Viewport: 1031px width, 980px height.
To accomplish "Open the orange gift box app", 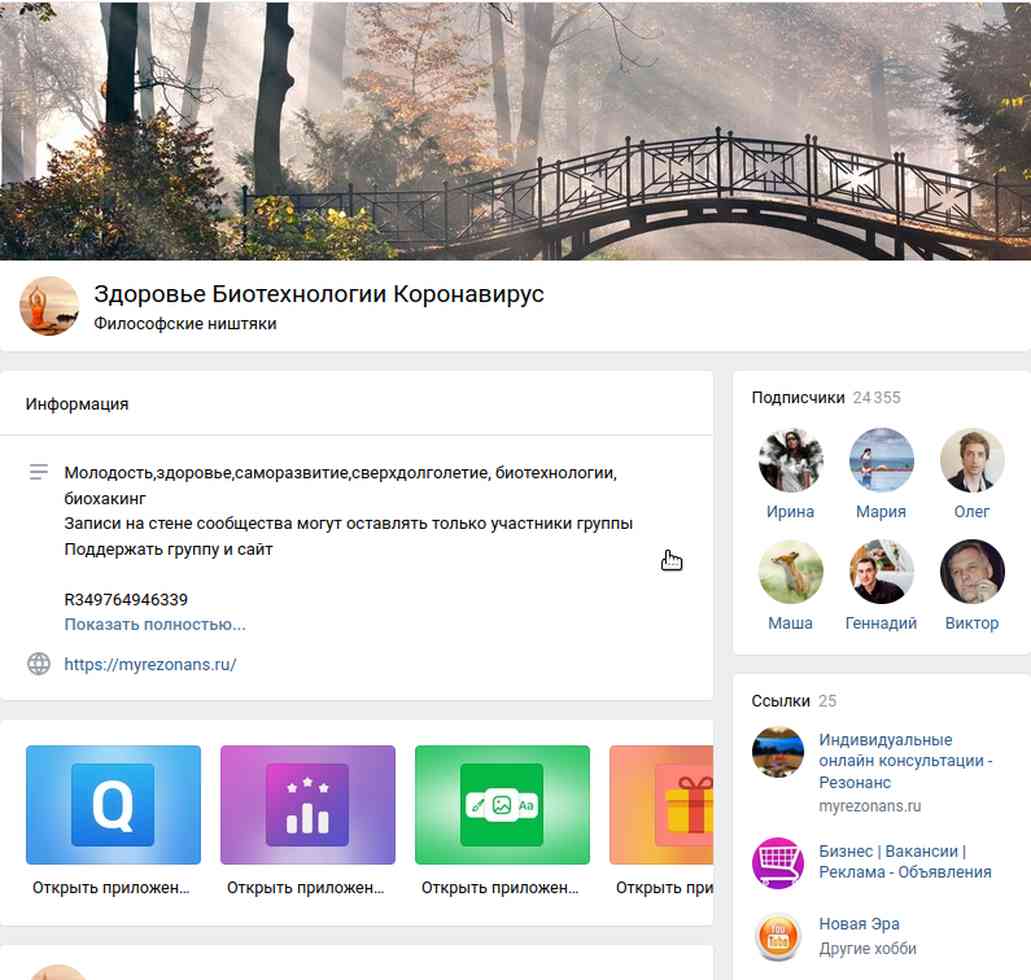I will [x=661, y=804].
